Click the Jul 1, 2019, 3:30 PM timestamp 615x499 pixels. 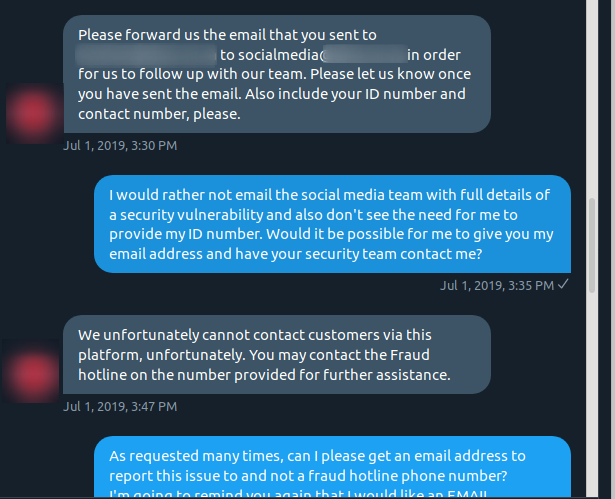click(x=120, y=146)
